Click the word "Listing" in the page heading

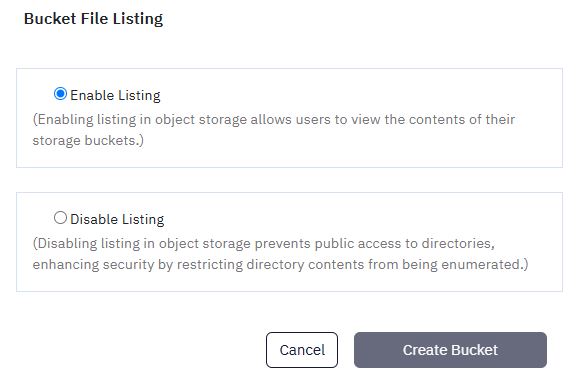point(138,19)
